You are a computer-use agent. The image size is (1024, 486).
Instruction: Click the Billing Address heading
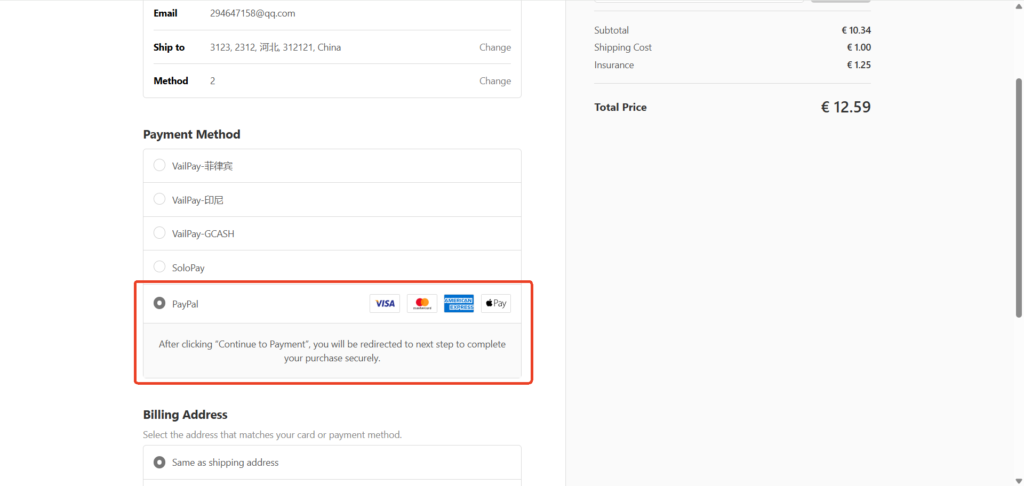(x=185, y=414)
